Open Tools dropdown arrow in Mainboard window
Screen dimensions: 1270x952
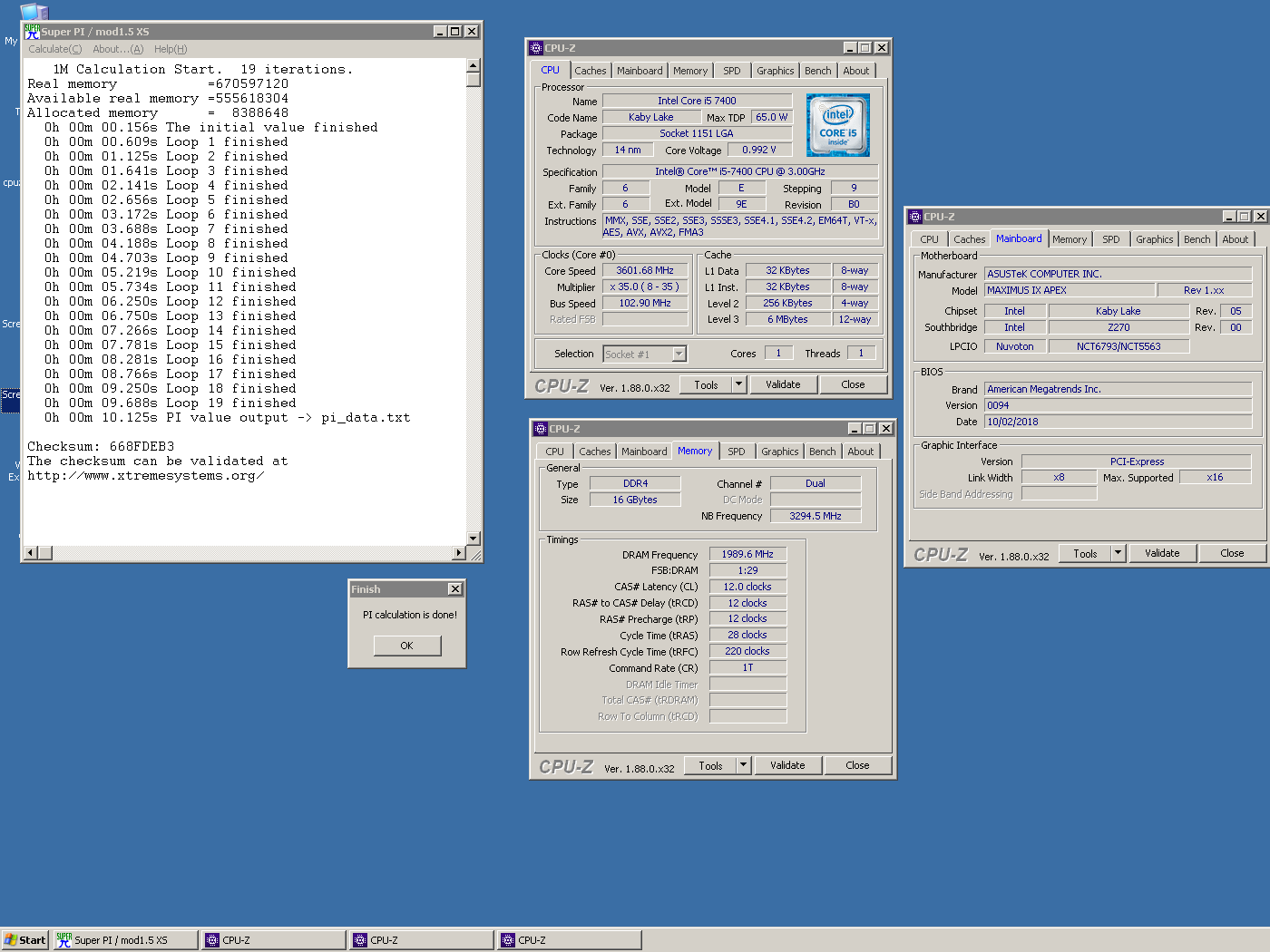(1118, 553)
